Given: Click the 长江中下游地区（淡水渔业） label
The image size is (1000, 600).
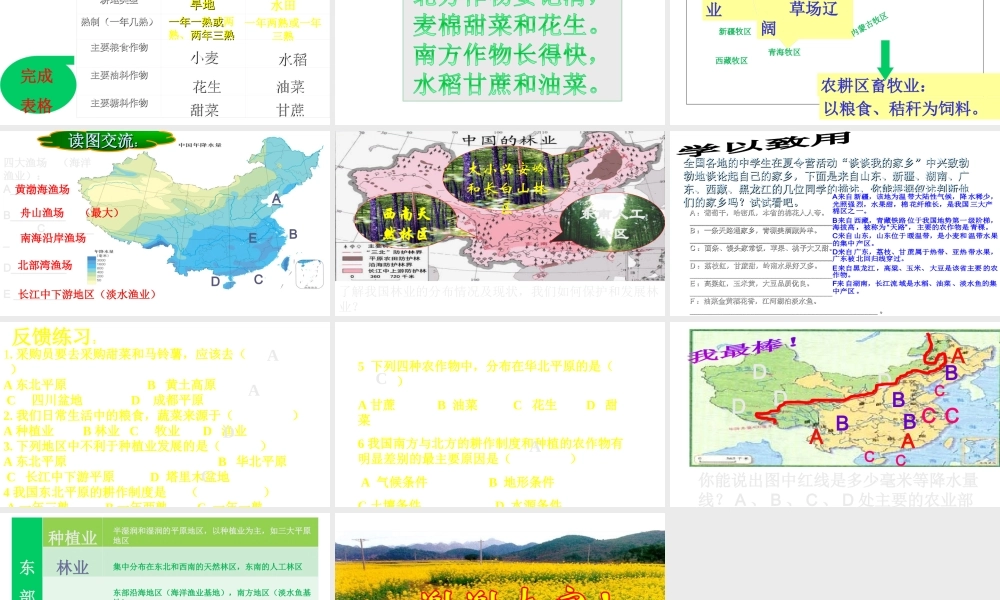Looking at the screenshot, I should click(x=87, y=295).
